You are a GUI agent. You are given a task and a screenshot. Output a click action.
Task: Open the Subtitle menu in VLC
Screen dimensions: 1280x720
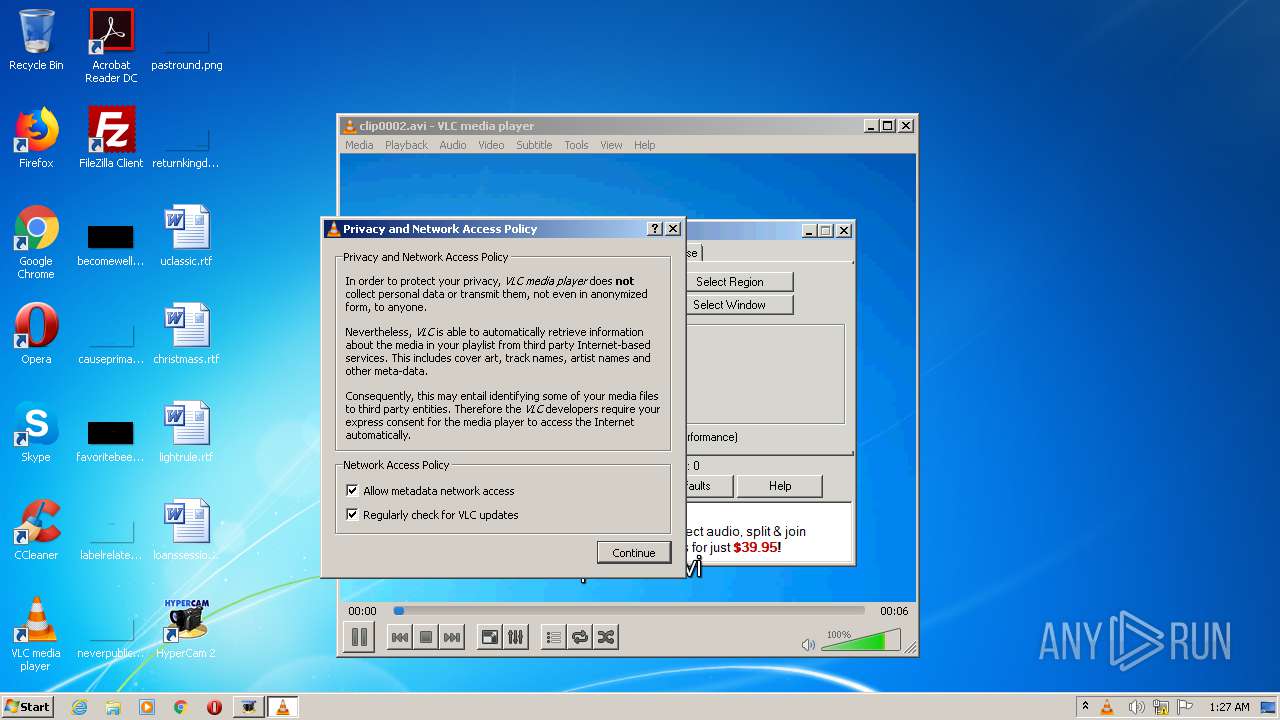534,145
